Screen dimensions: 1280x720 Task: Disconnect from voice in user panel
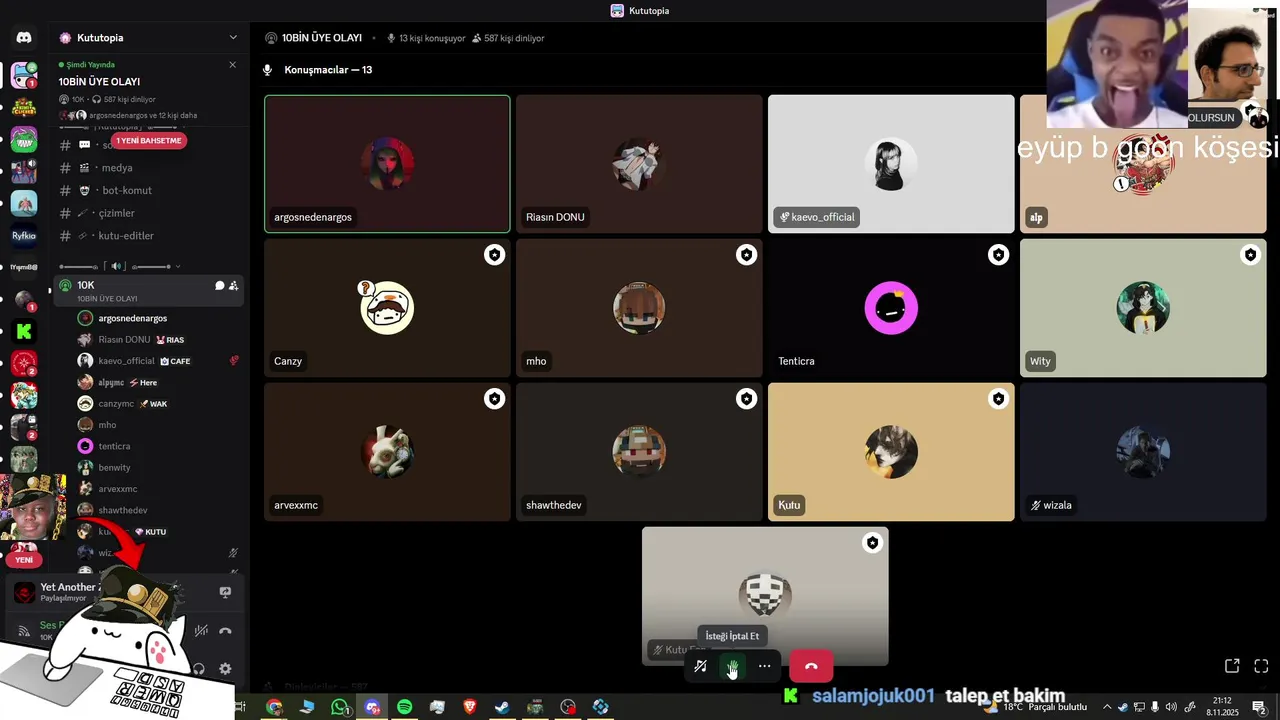pyautogui.click(x=226, y=631)
